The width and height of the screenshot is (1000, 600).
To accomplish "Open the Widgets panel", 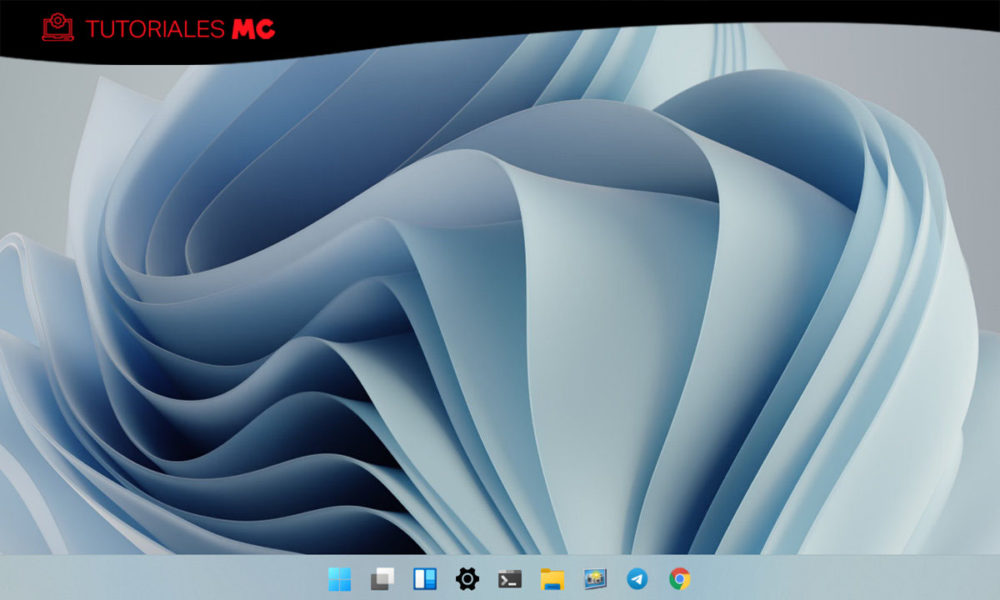I will point(425,579).
